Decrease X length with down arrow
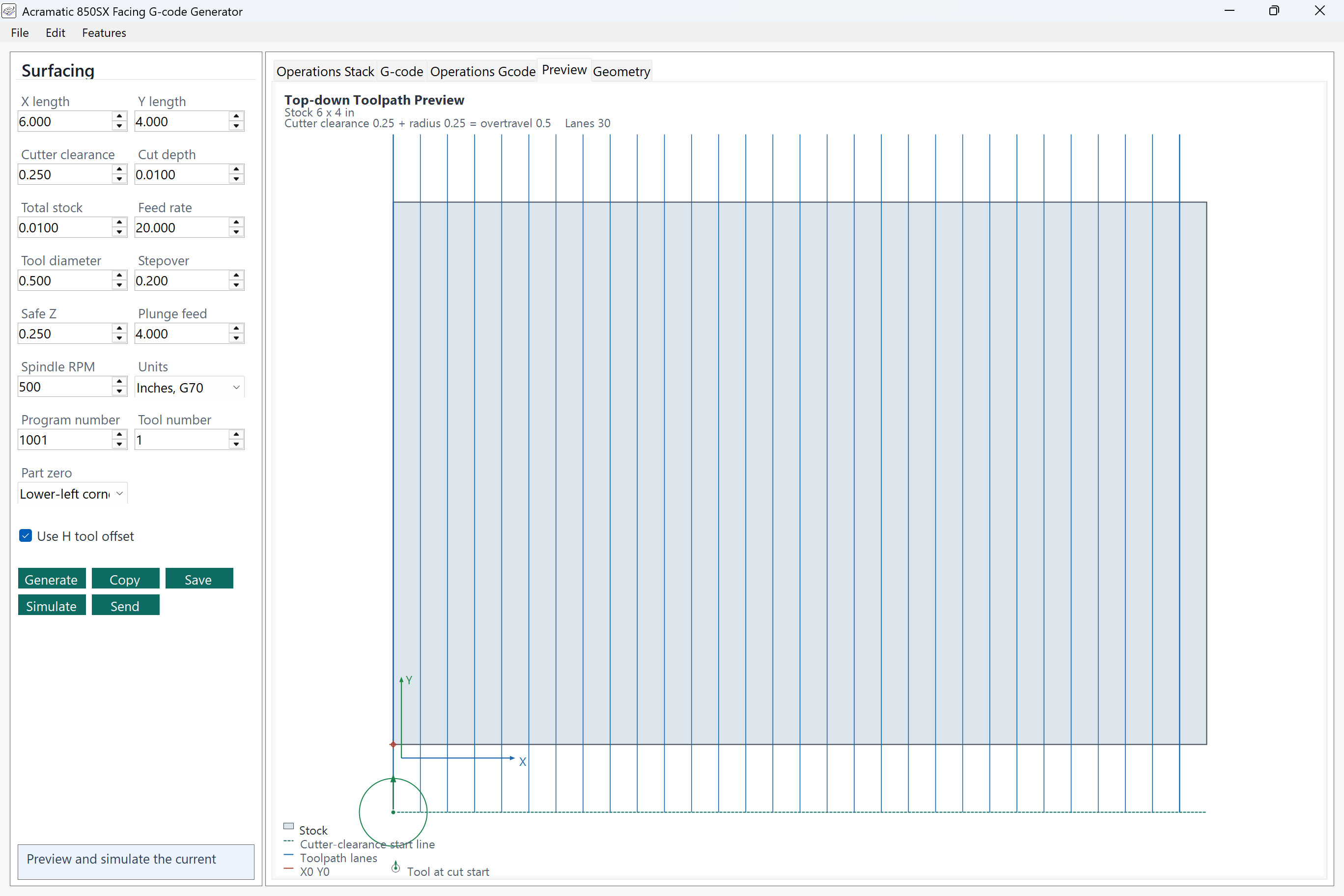 (119, 126)
